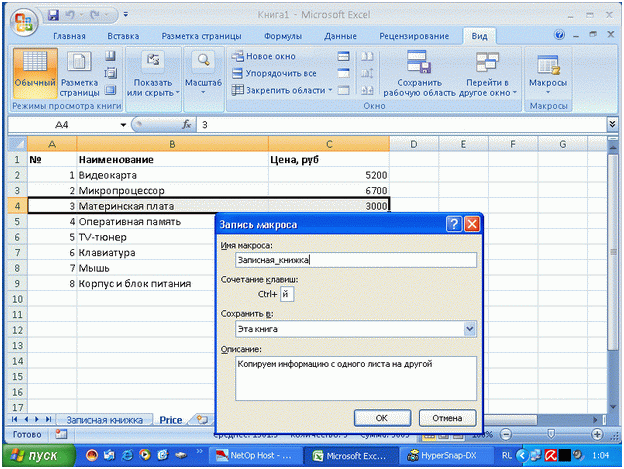This screenshot has height=469, width=624.
Task: Click the macro dialog help button
Action: 454,224
